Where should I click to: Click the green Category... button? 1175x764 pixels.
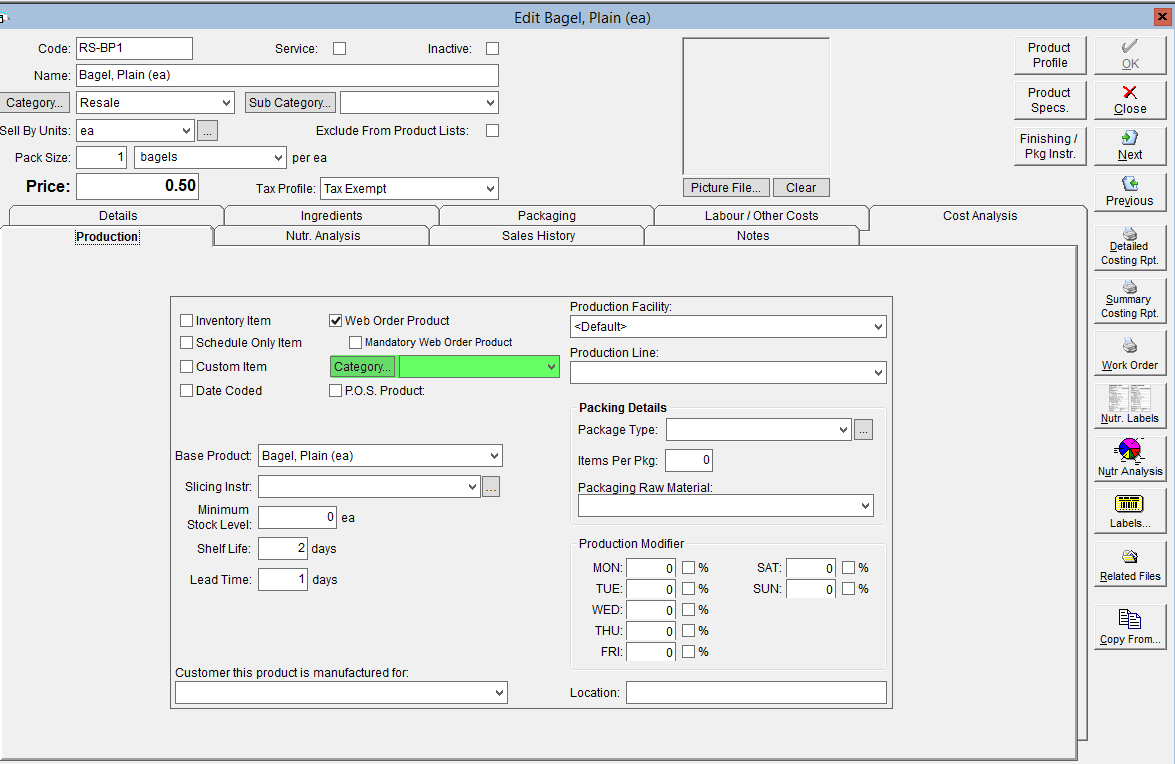tap(362, 366)
